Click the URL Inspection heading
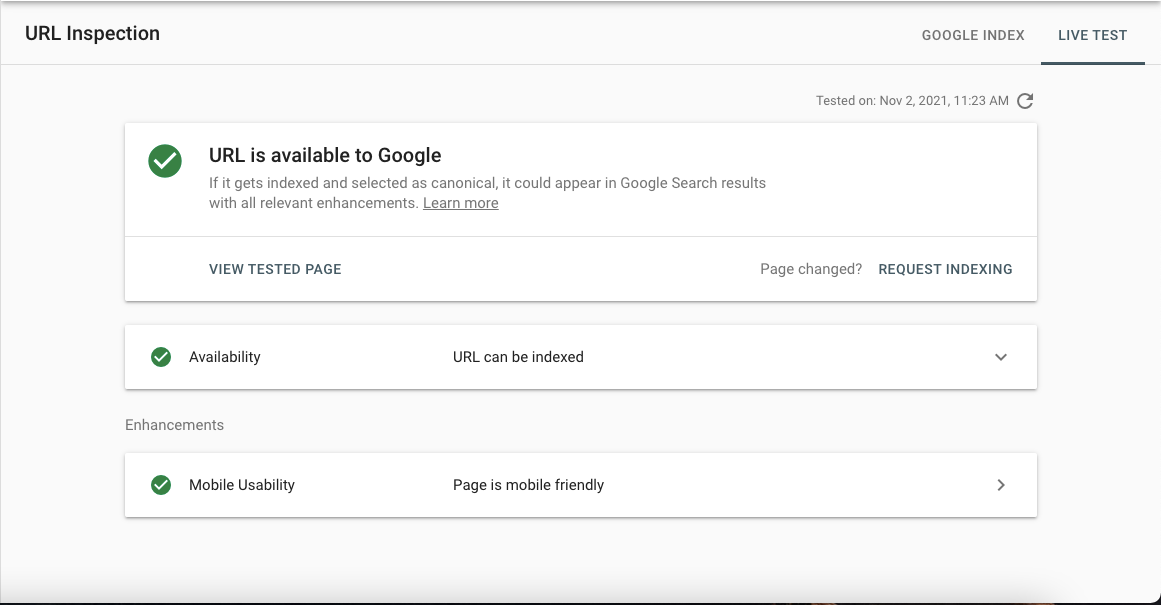The height and width of the screenshot is (605, 1161). pyautogui.click(x=93, y=33)
